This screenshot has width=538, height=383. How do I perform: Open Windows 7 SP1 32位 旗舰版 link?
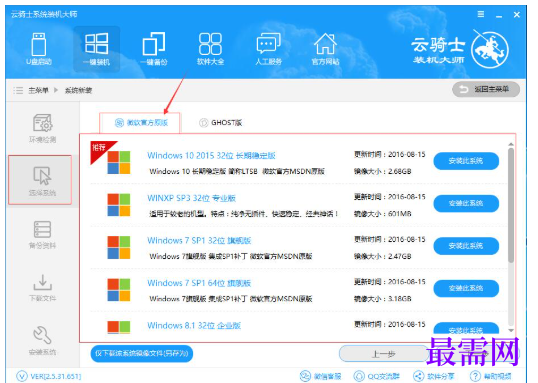point(199,241)
